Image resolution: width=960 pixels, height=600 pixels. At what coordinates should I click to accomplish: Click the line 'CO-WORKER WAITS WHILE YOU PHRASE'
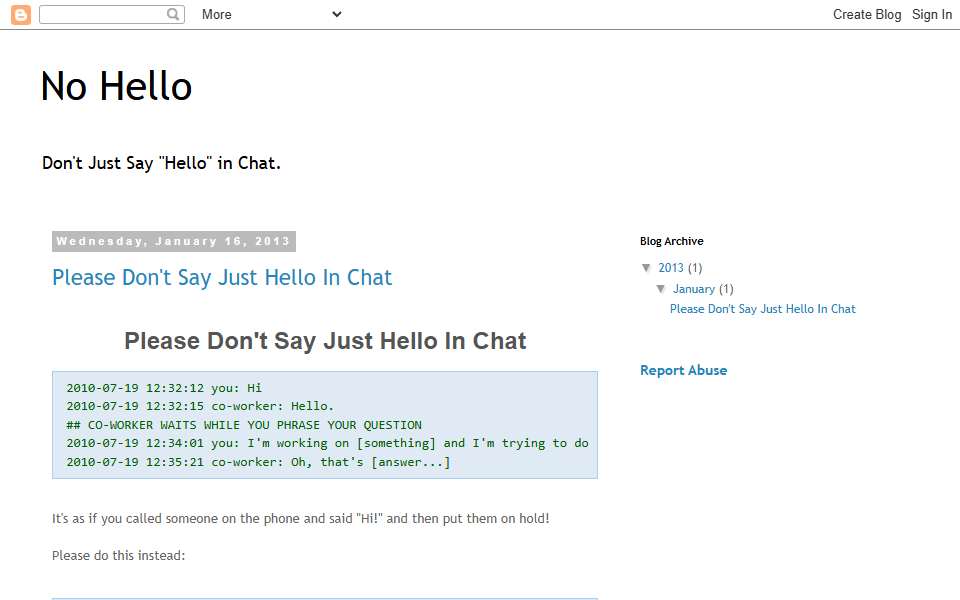tap(244, 425)
